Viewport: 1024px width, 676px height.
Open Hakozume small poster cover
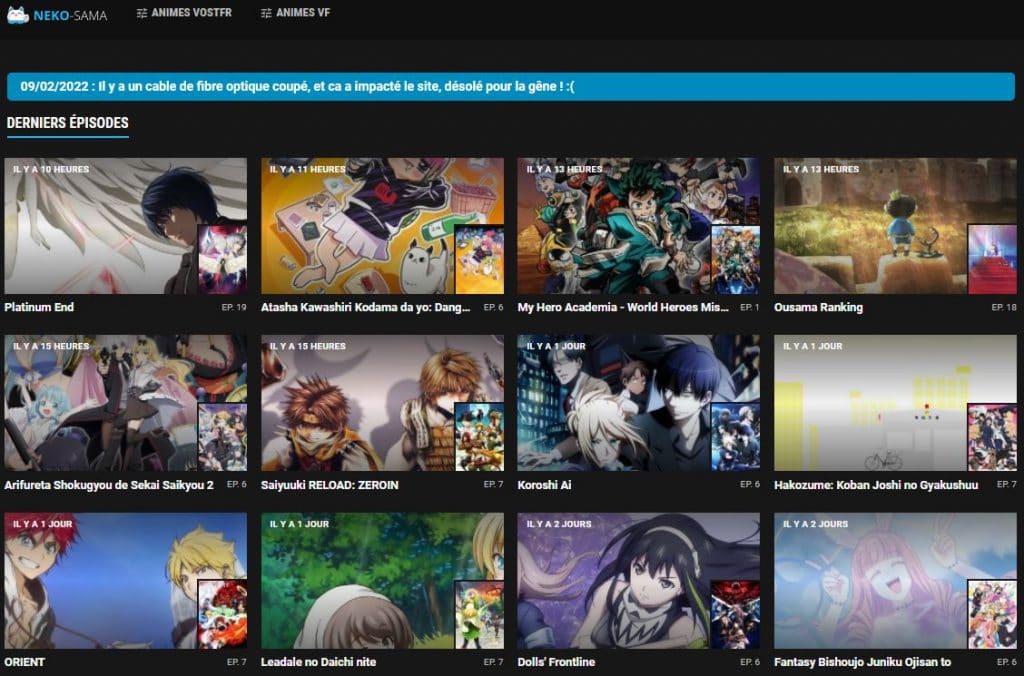pyautogui.click(x=992, y=437)
